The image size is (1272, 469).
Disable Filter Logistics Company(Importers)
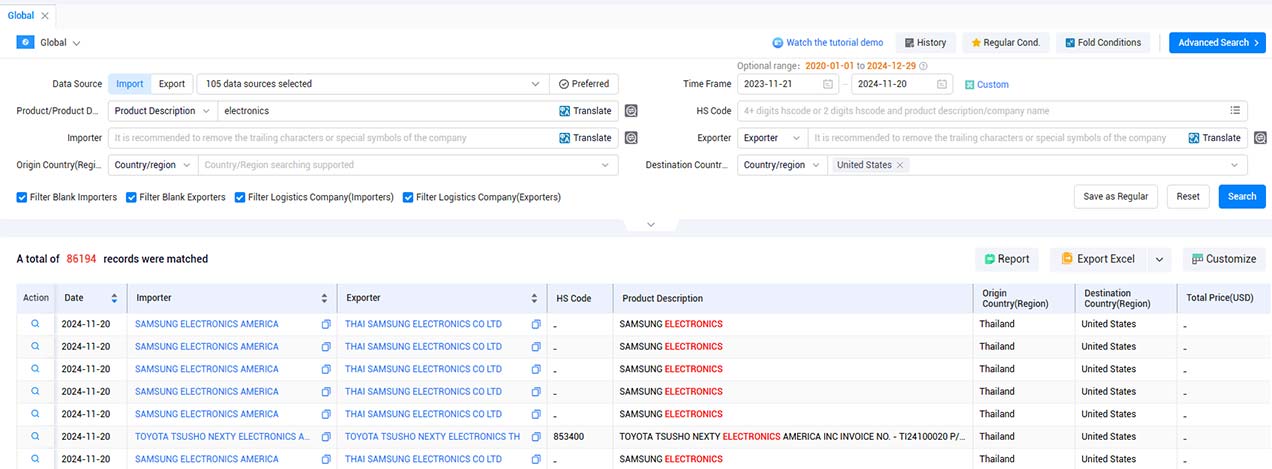240,197
